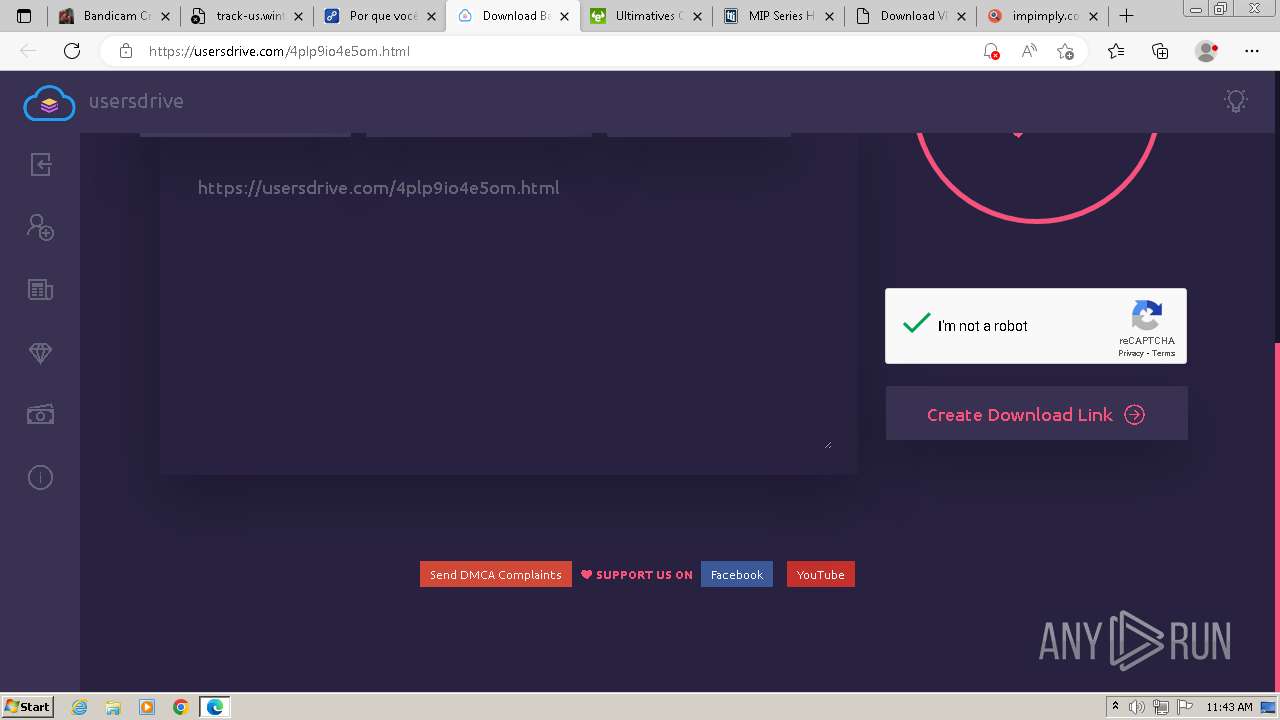Open the Favorites list icon
Image resolution: width=1280 pixels, height=720 pixels.
1116,51
